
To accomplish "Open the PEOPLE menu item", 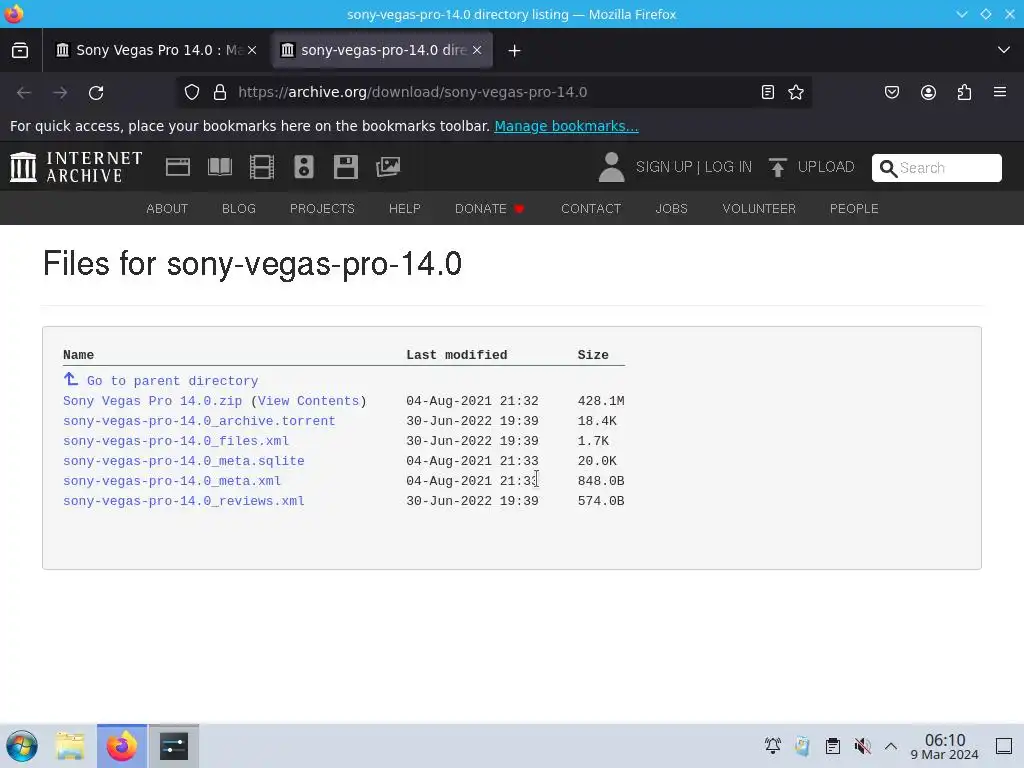I will (x=854, y=209).
